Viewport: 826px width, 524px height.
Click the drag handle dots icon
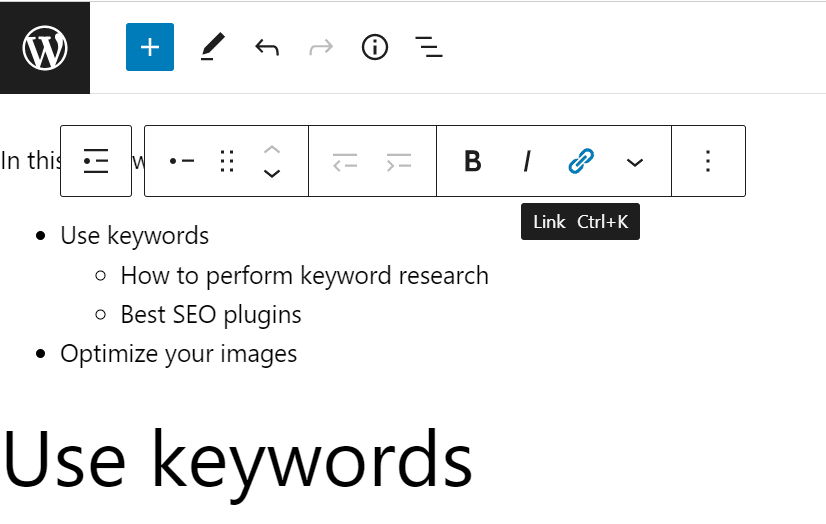pos(227,161)
